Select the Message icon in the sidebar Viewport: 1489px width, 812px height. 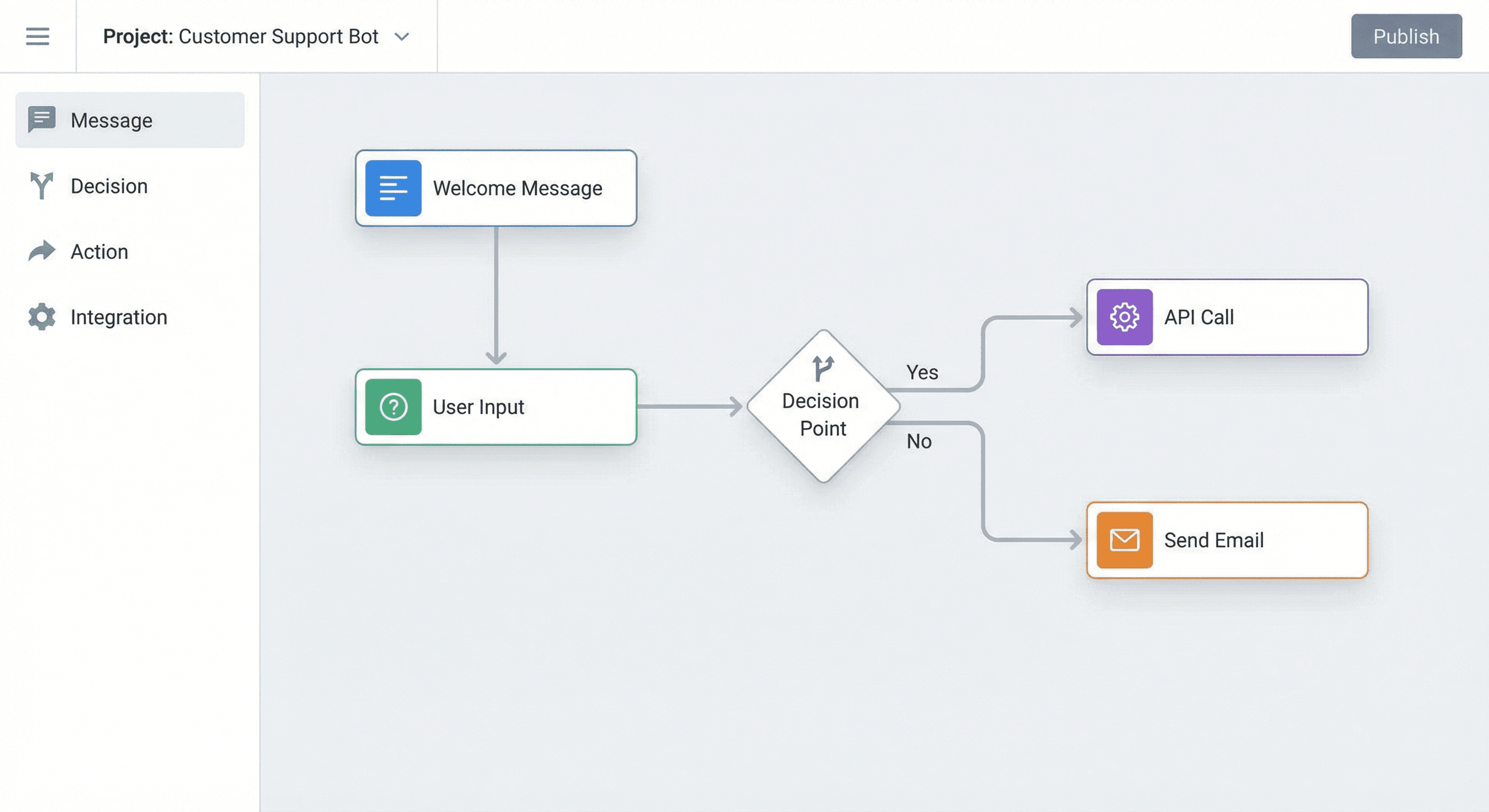(41, 119)
